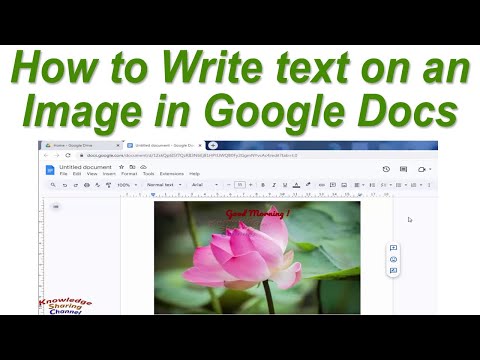Image resolution: width=480 pixels, height=360 pixels.
Task: Select the lotus flower image
Action: [x=257, y=257]
